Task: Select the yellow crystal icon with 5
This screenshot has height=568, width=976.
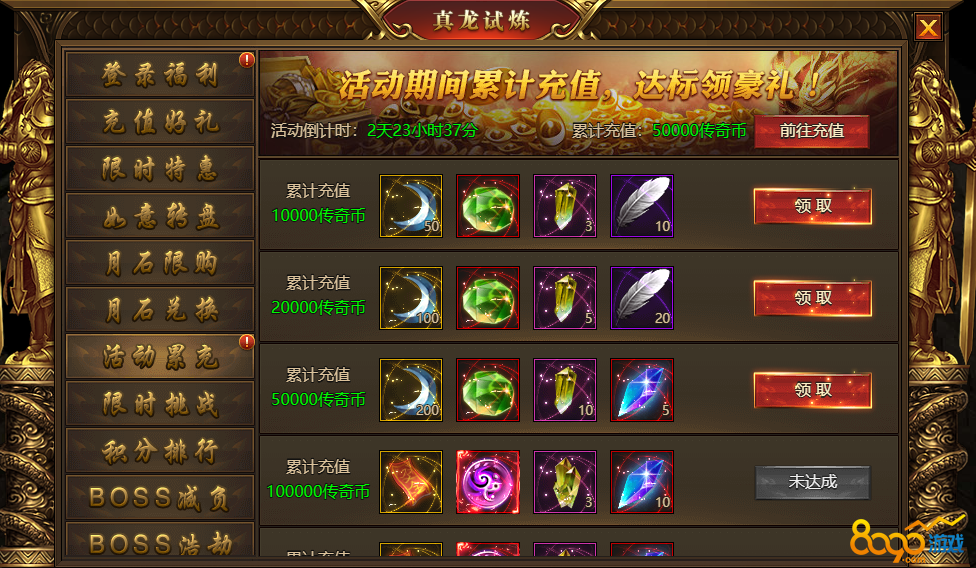Action: click(x=565, y=298)
